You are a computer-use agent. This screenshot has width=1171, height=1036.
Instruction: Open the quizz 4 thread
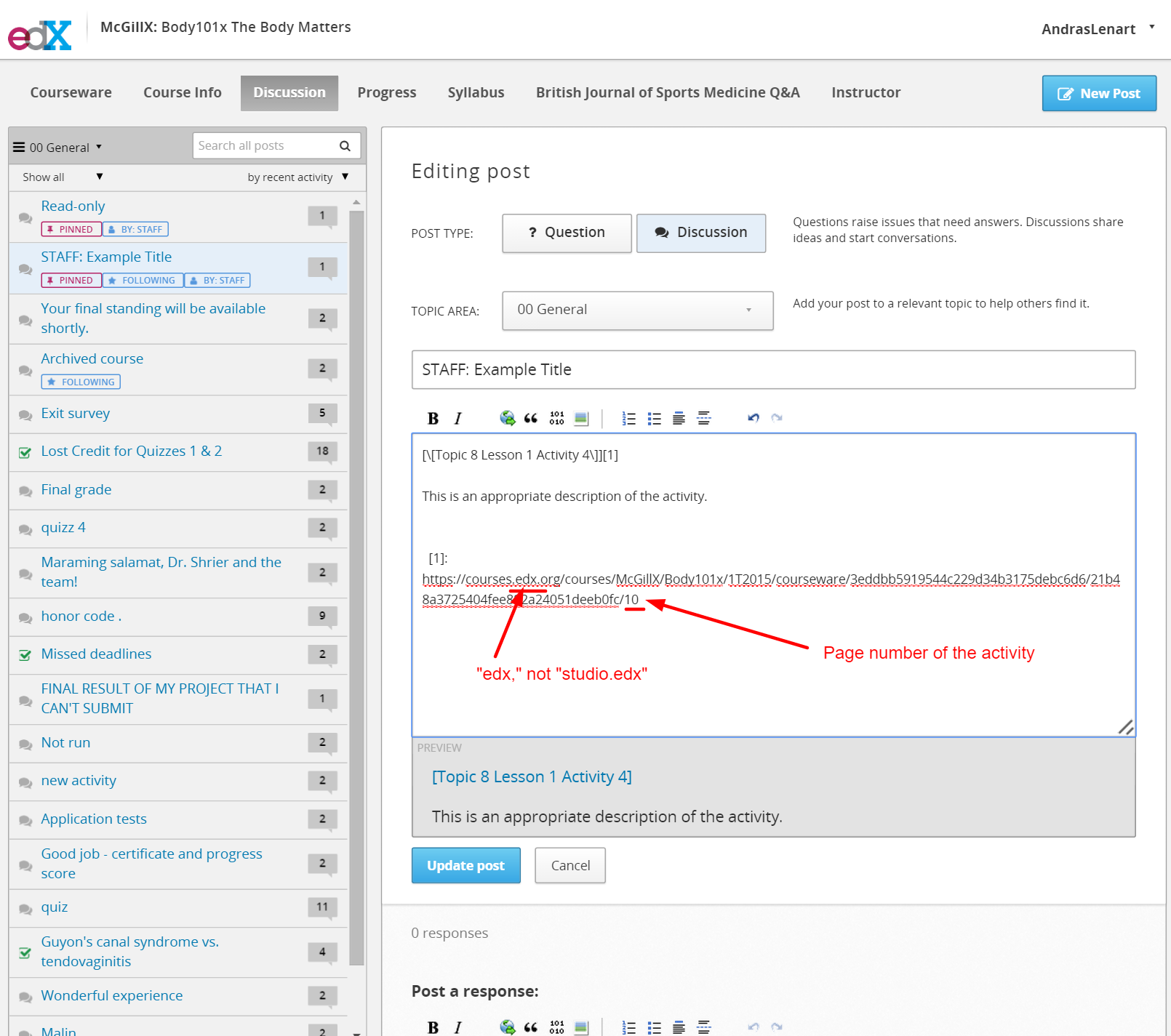(x=178, y=529)
